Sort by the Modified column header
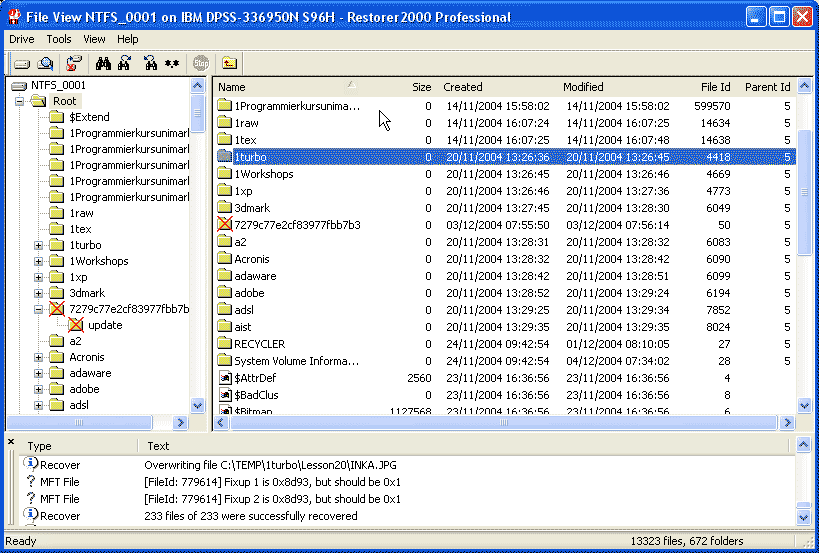Viewport: 819px width, 553px height. 616,87
